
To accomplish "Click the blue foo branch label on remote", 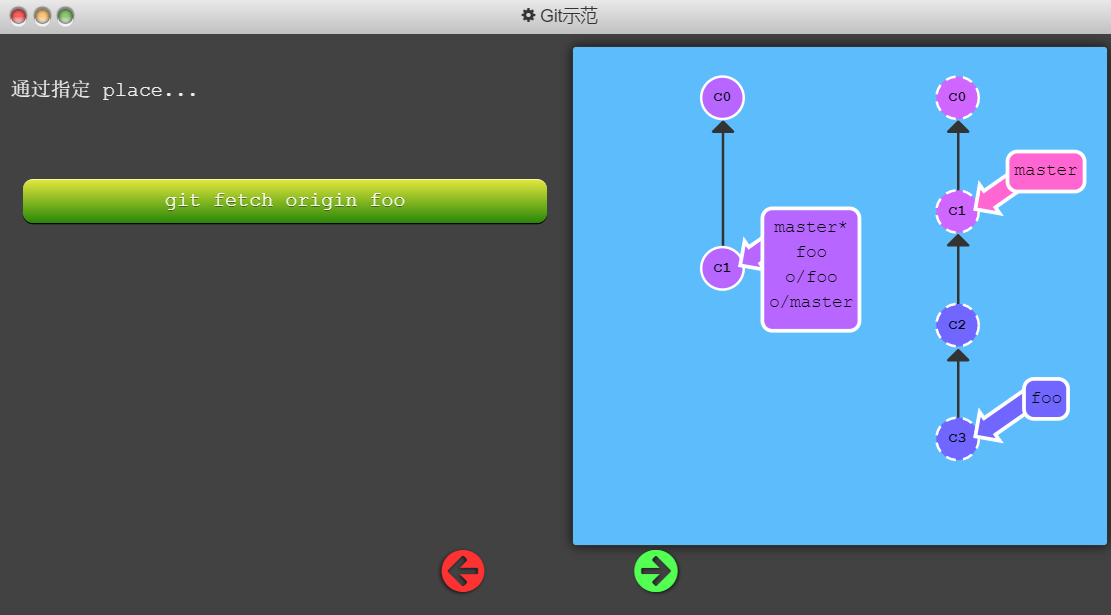I will (1046, 399).
